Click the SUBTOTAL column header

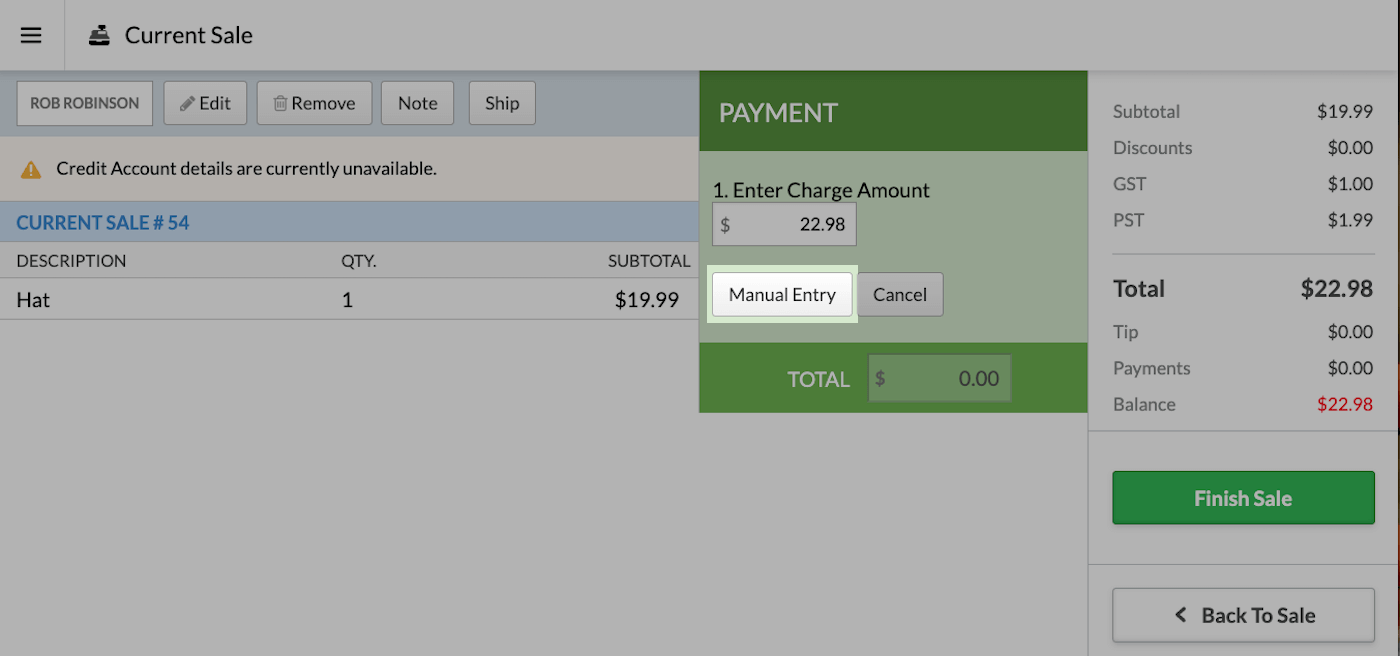pos(649,261)
